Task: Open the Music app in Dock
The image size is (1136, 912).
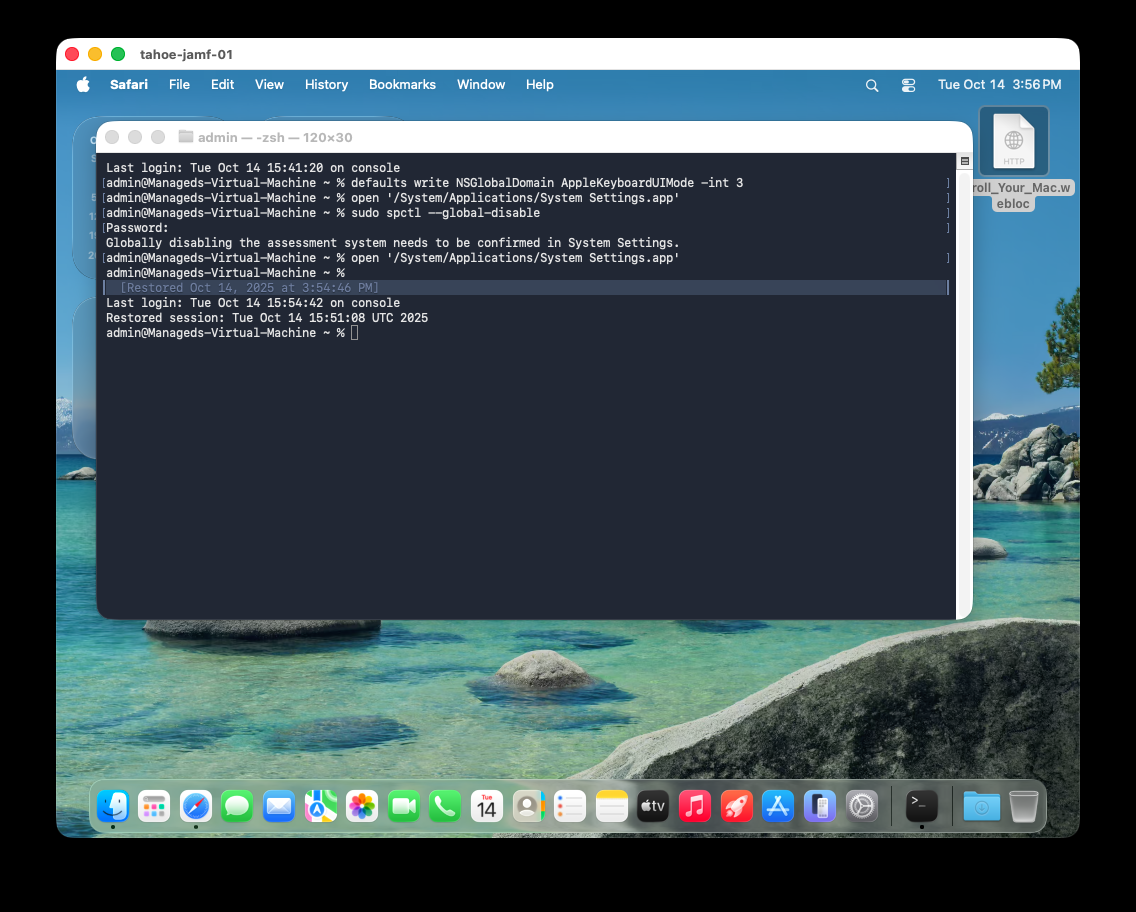Action: click(x=694, y=806)
